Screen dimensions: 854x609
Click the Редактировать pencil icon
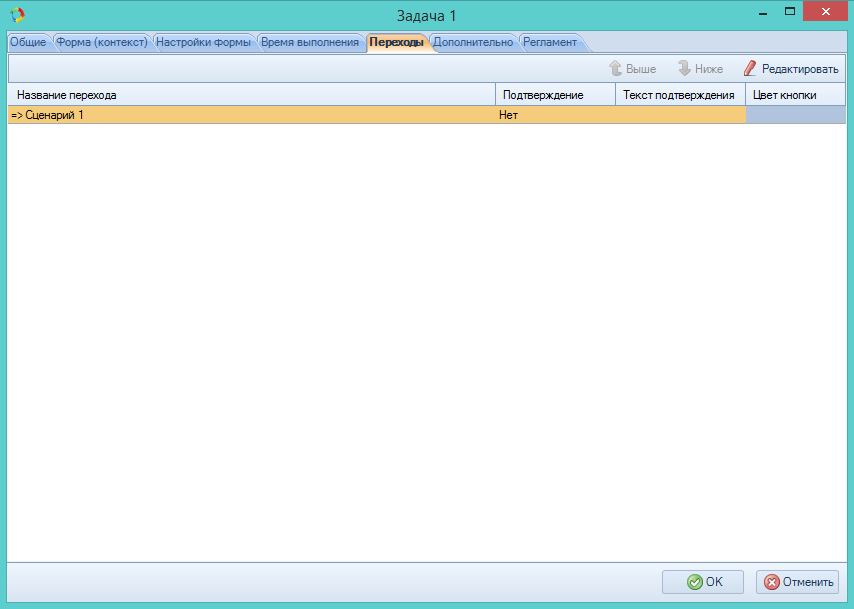coord(750,69)
